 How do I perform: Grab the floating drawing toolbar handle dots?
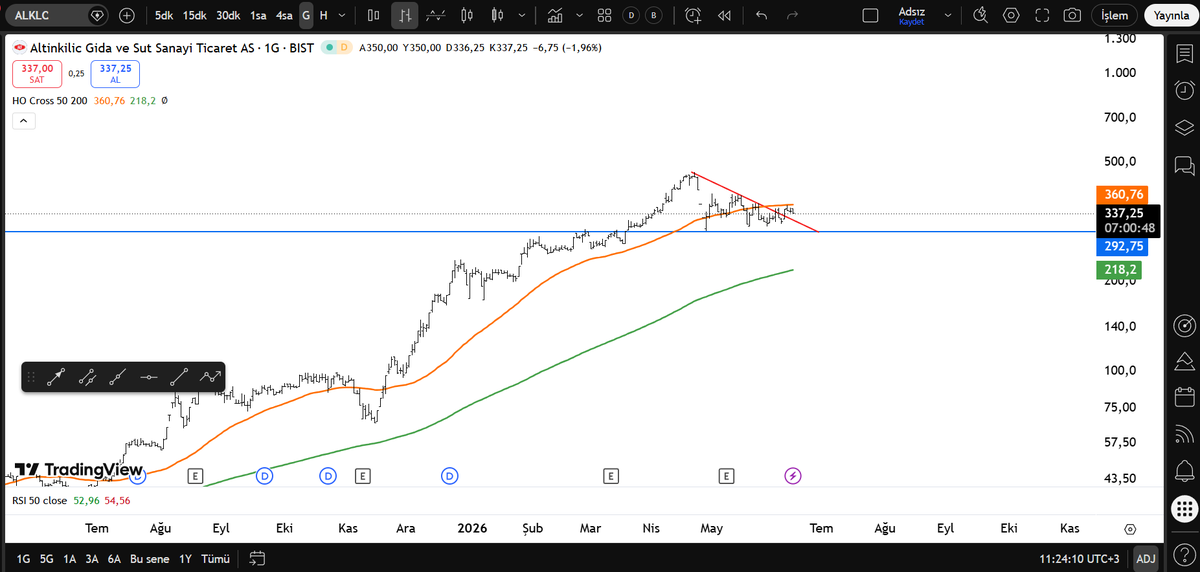click(x=31, y=377)
